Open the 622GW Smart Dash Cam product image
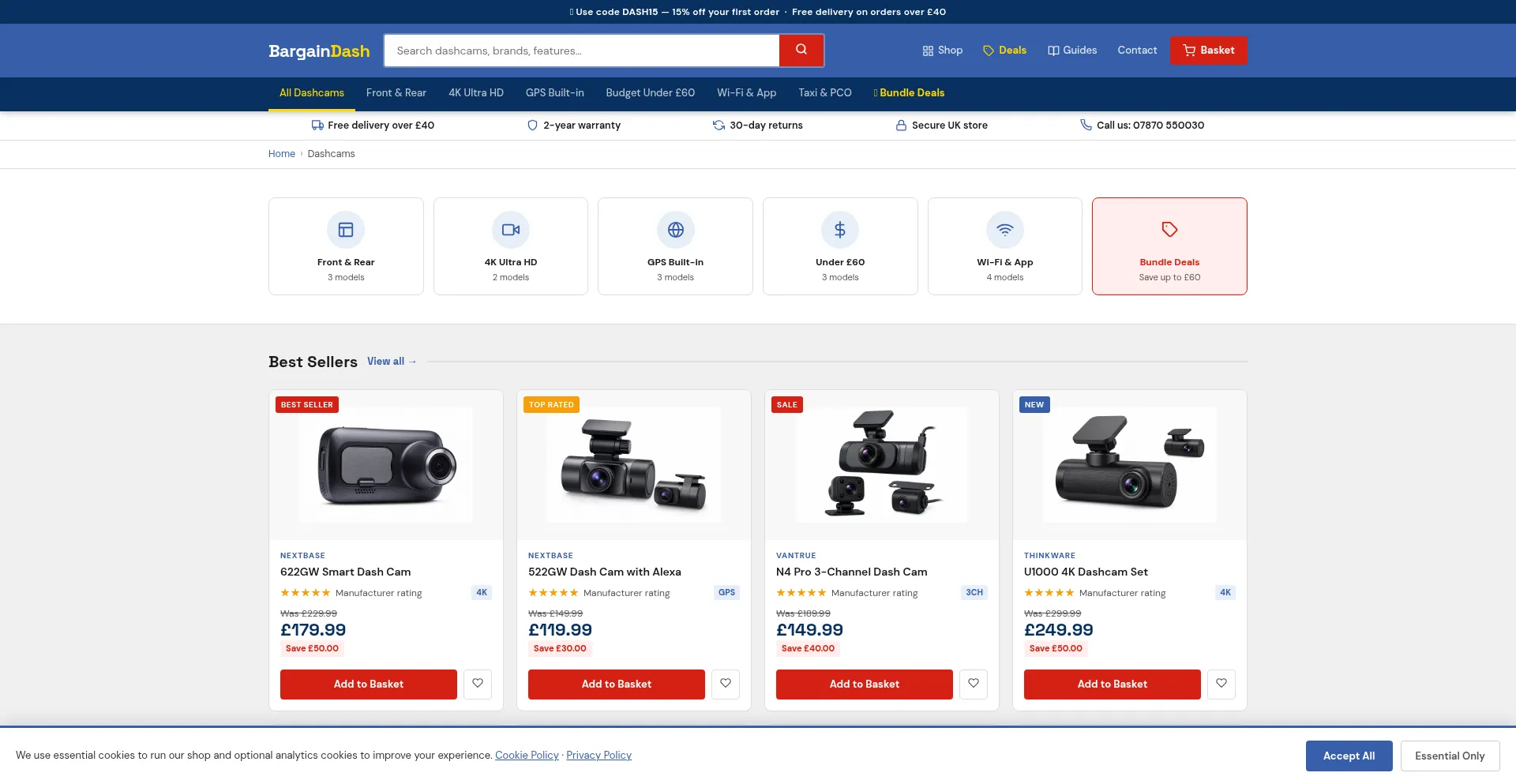 click(x=386, y=465)
